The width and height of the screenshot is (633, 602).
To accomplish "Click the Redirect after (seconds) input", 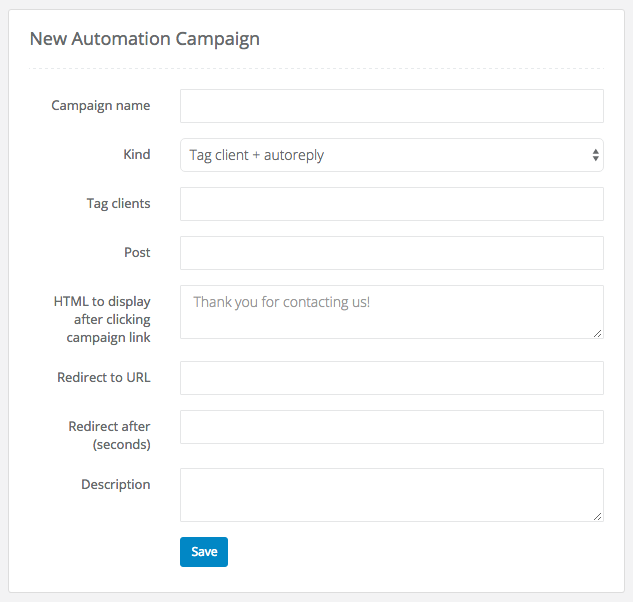I will pyautogui.click(x=391, y=426).
